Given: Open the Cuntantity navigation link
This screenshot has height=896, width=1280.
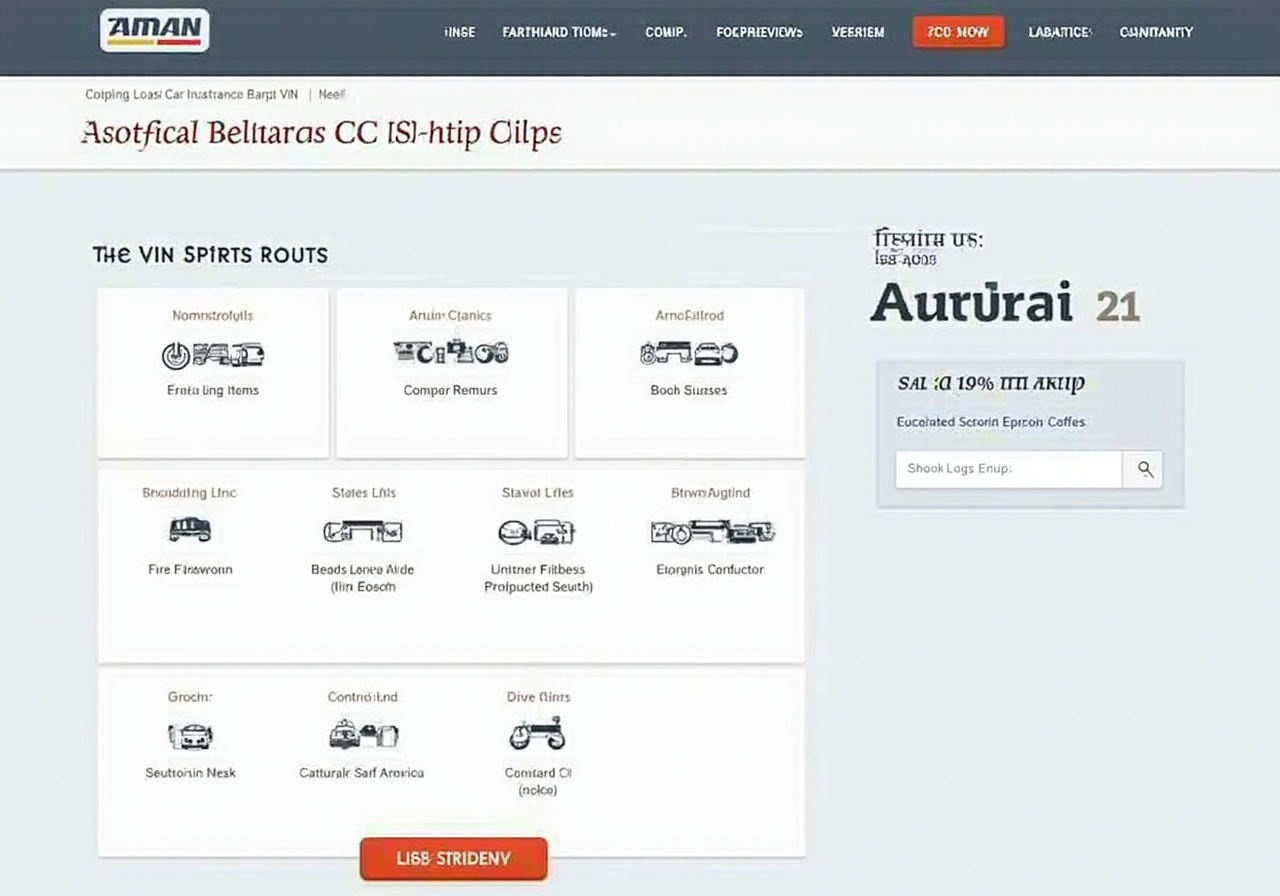Looking at the screenshot, I should [1156, 32].
